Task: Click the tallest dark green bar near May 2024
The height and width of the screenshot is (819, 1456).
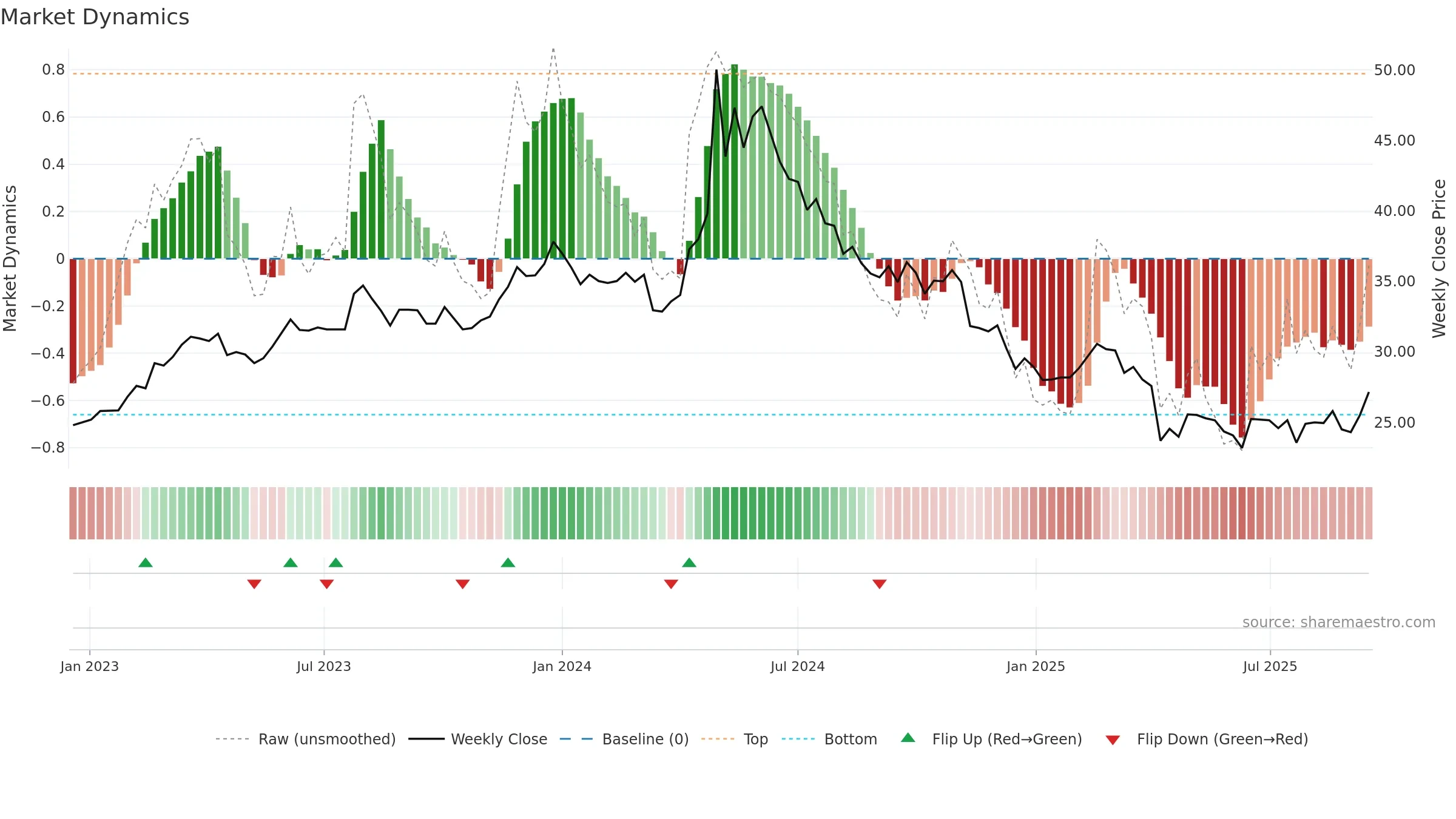Action: (735, 161)
